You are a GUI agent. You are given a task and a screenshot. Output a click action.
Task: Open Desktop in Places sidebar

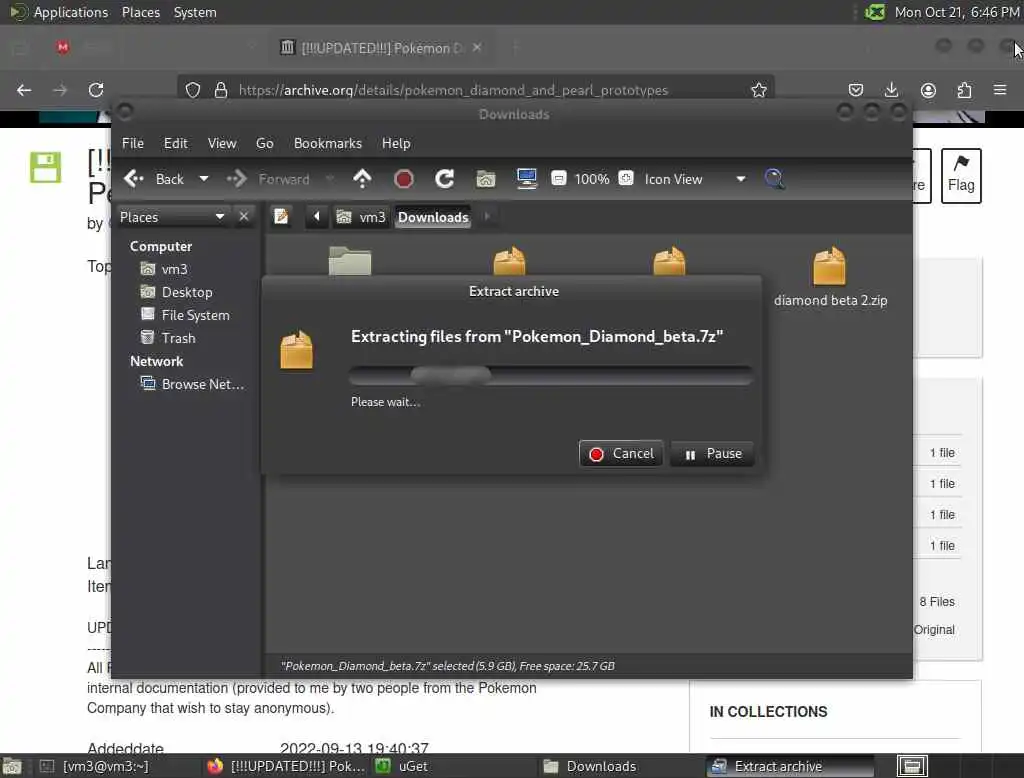(x=176, y=292)
